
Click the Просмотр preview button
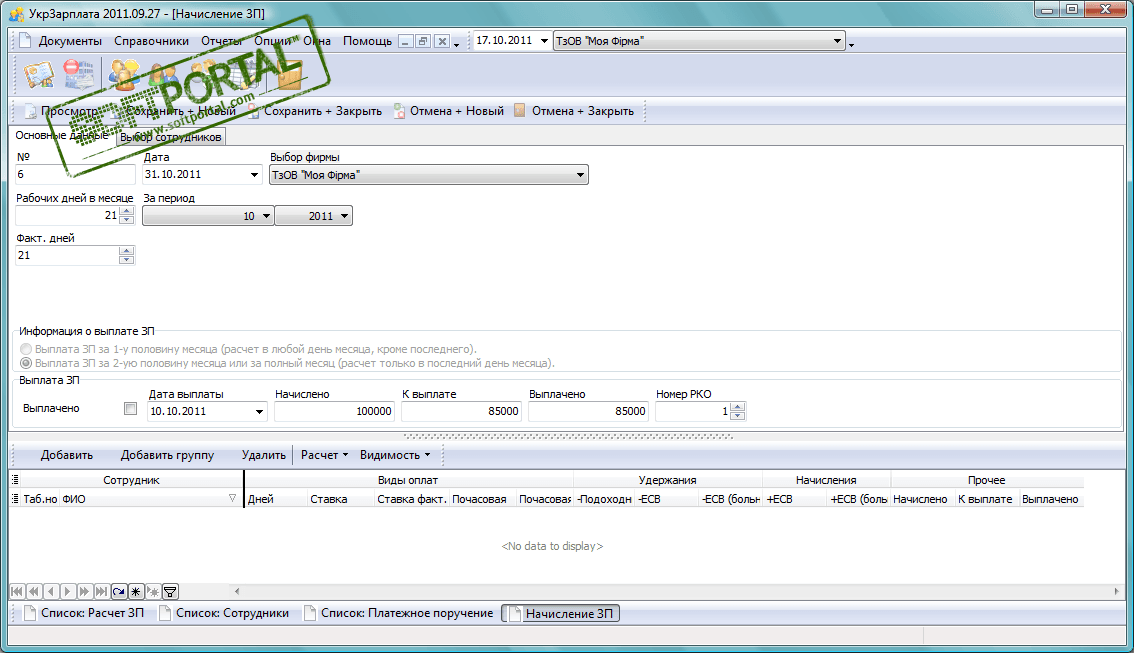[61, 111]
